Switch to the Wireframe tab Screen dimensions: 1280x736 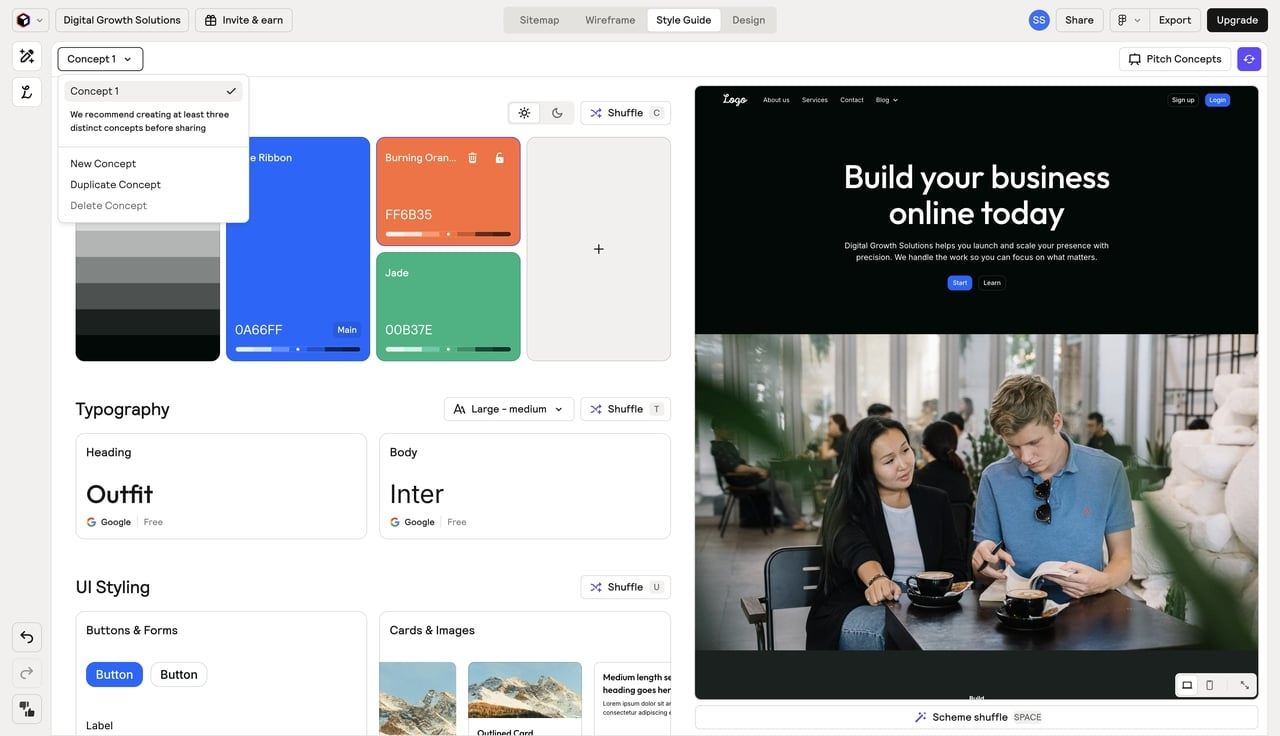click(610, 20)
